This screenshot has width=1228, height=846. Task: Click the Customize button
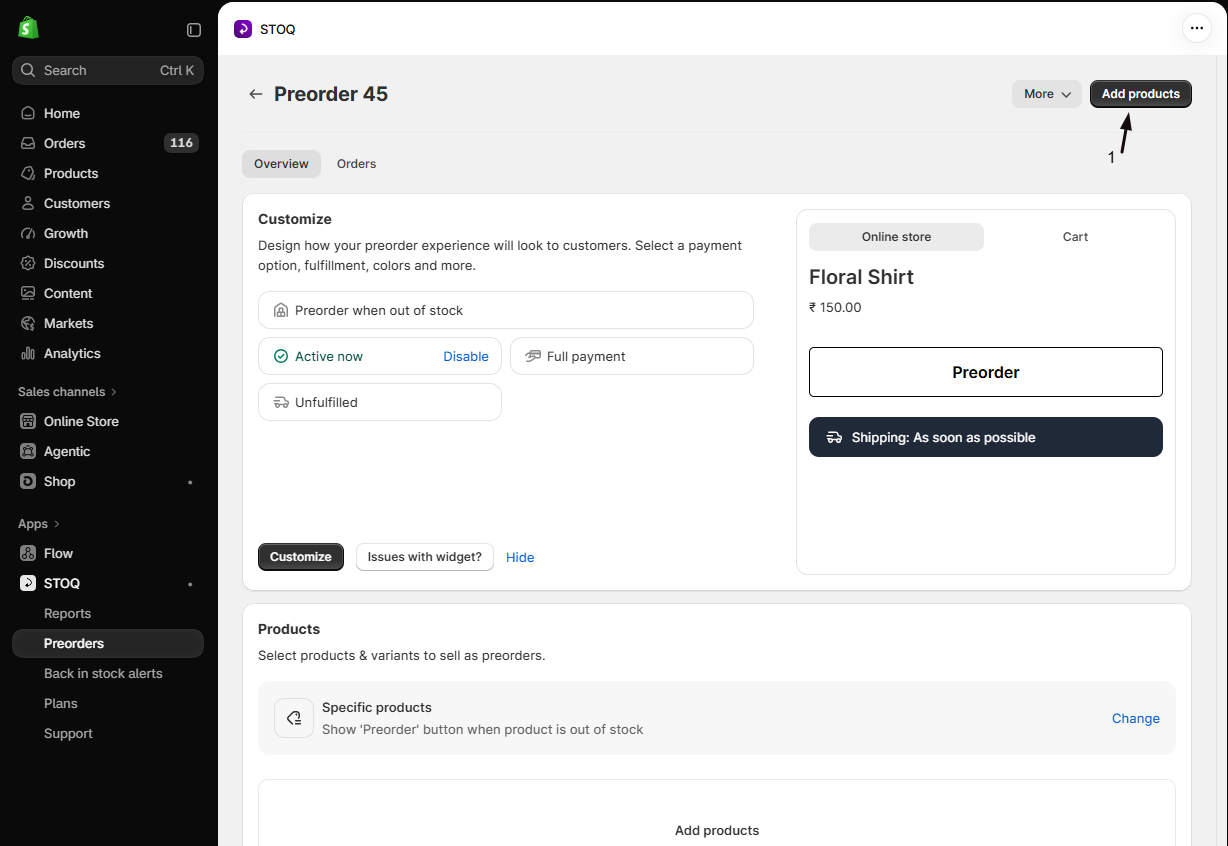click(301, 557)
